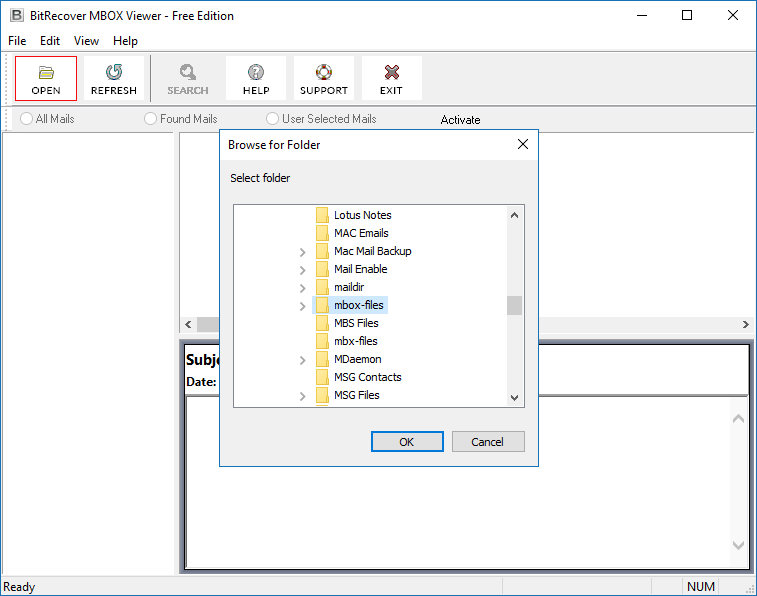Screen dimensions: 757x596
Task: Expand the Mail Enable folder
Action: point(303,270)
